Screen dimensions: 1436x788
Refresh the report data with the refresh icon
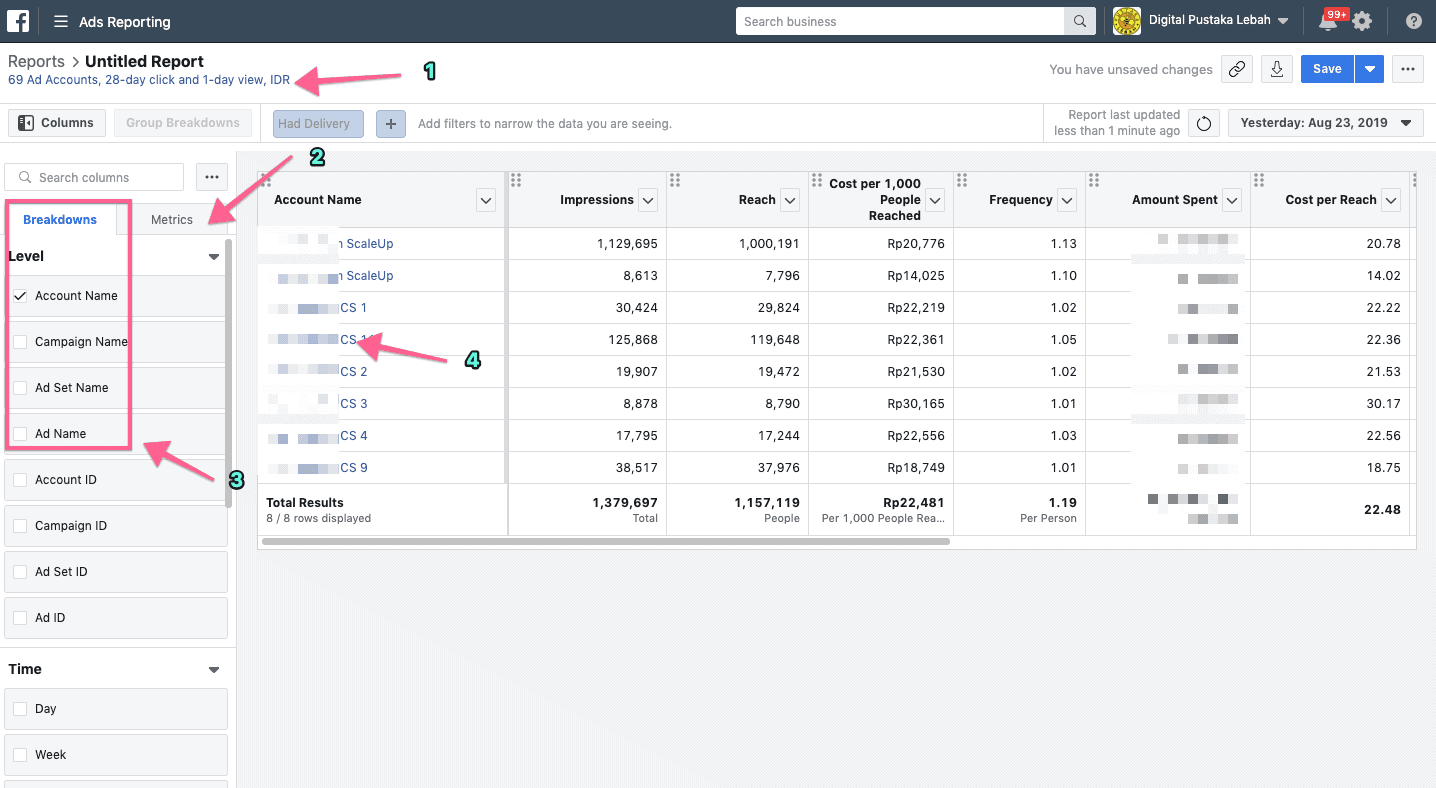point(1203,123)
